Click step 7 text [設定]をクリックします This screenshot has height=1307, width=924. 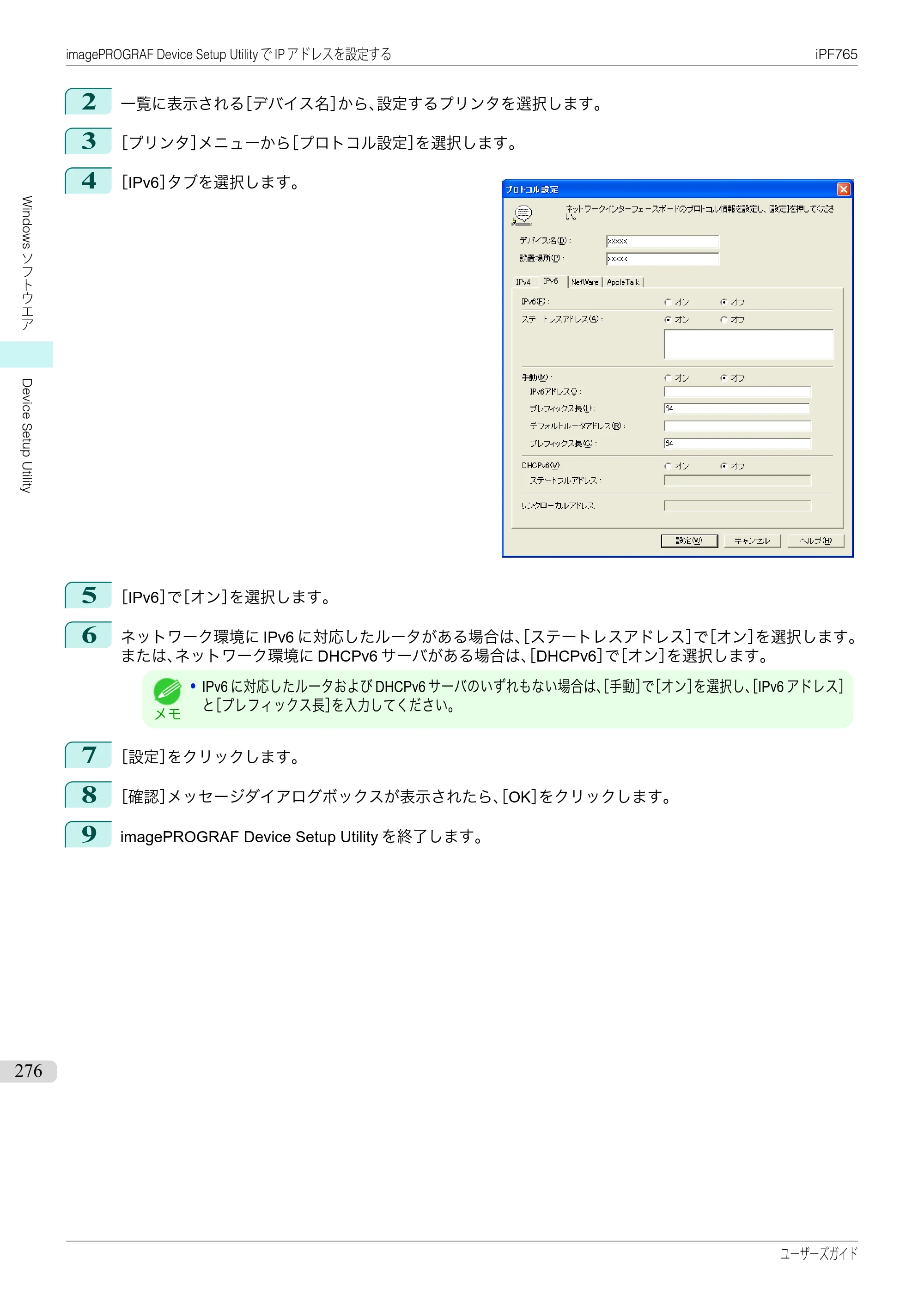coord(210,757)
